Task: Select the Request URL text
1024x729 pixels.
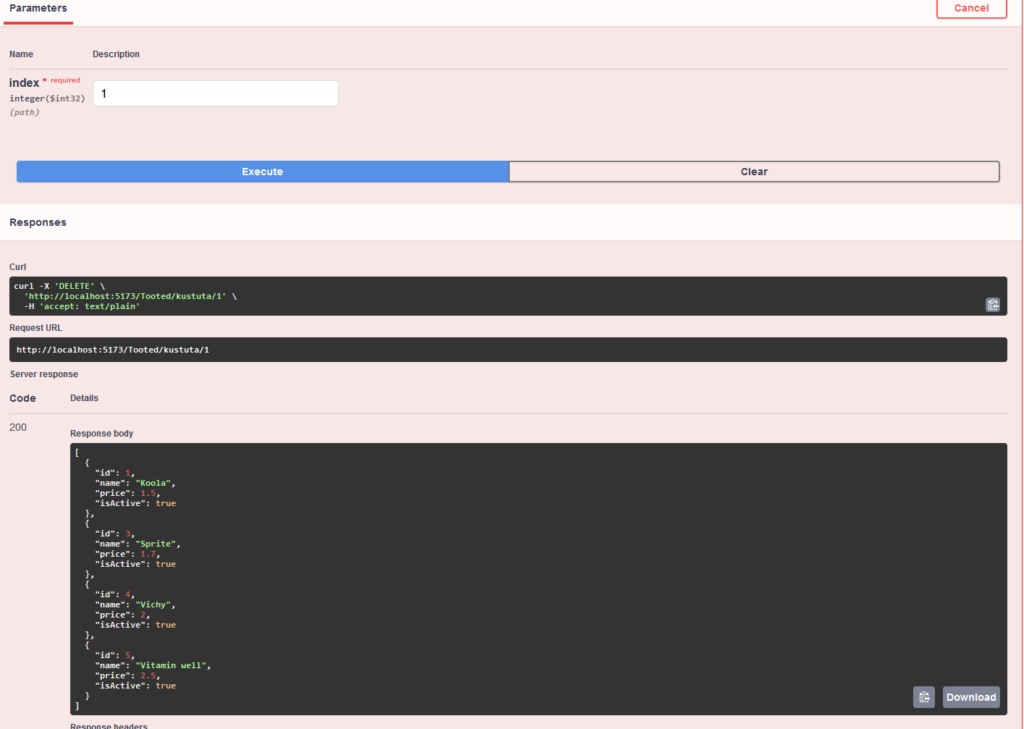Action: click(x=112, y=349)
